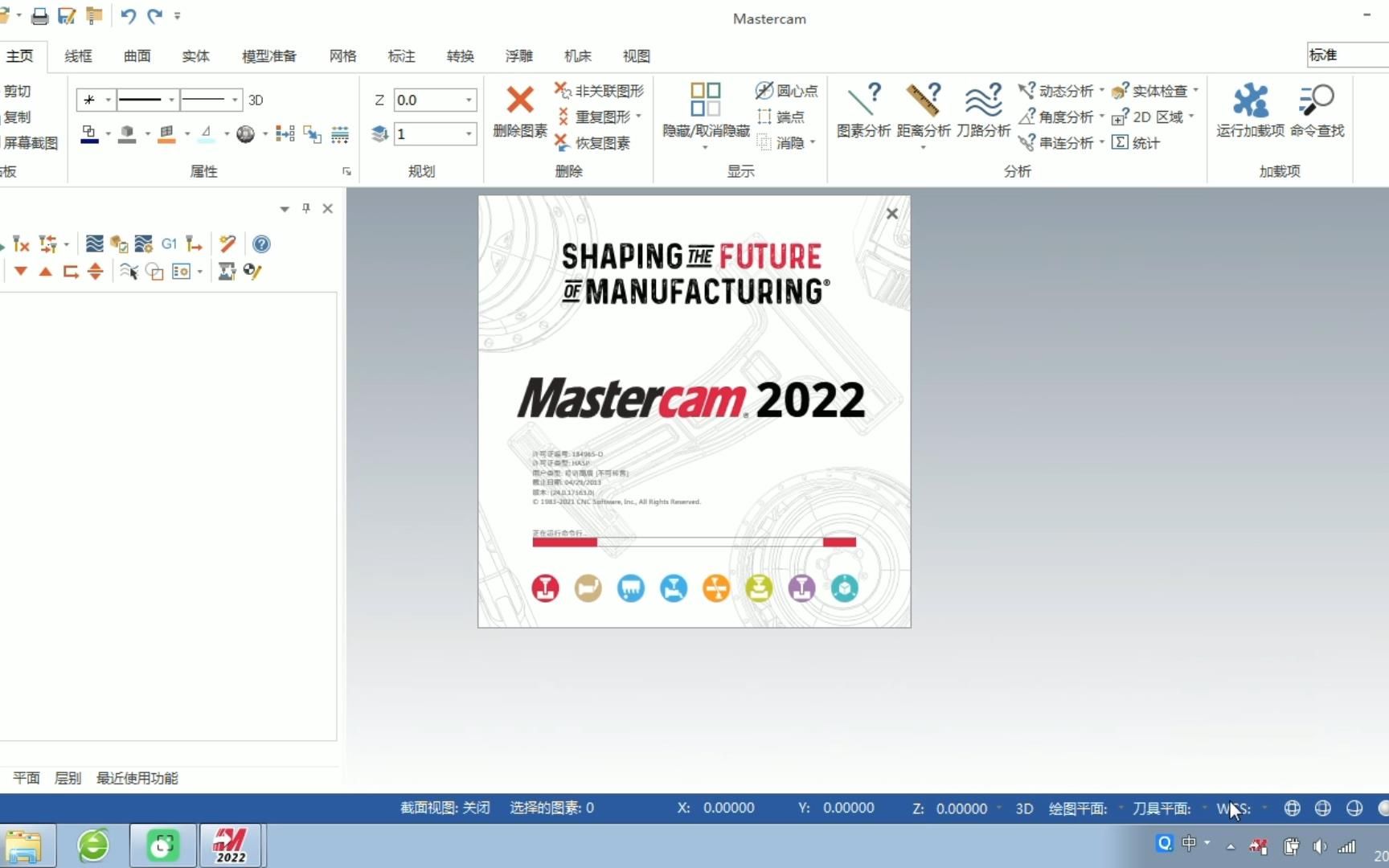Image resolution: width=1389 pixels, height=868 pixels.
Task: Expand the Blank (消隐) dropdown arrow
Action: [813, 142]
